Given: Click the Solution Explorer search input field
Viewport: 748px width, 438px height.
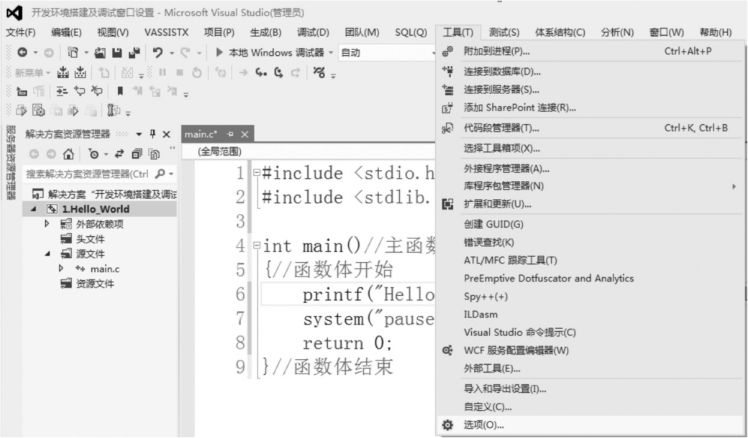Looking at the screenshot, I should coord(88,174).
